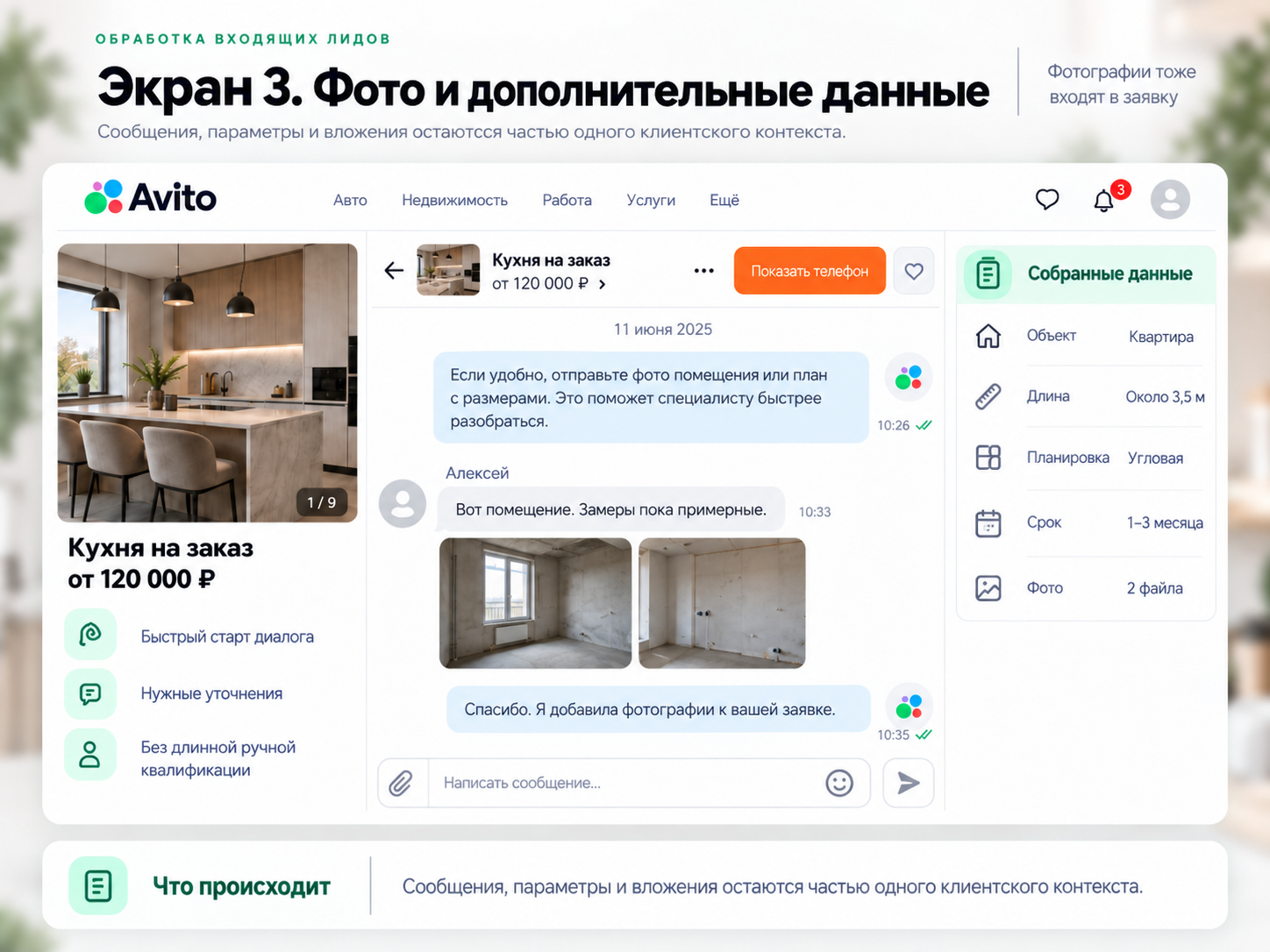Open the Кухня на заказ chat header title

pyautogui.click(x=551, y=260)
